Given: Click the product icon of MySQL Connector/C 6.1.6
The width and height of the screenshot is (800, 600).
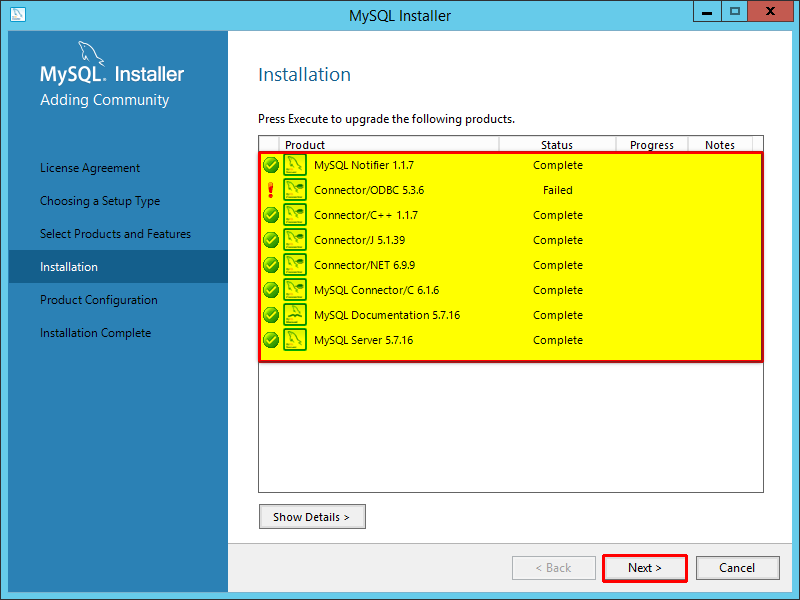Looking at the screenshot, I should 295,290.
